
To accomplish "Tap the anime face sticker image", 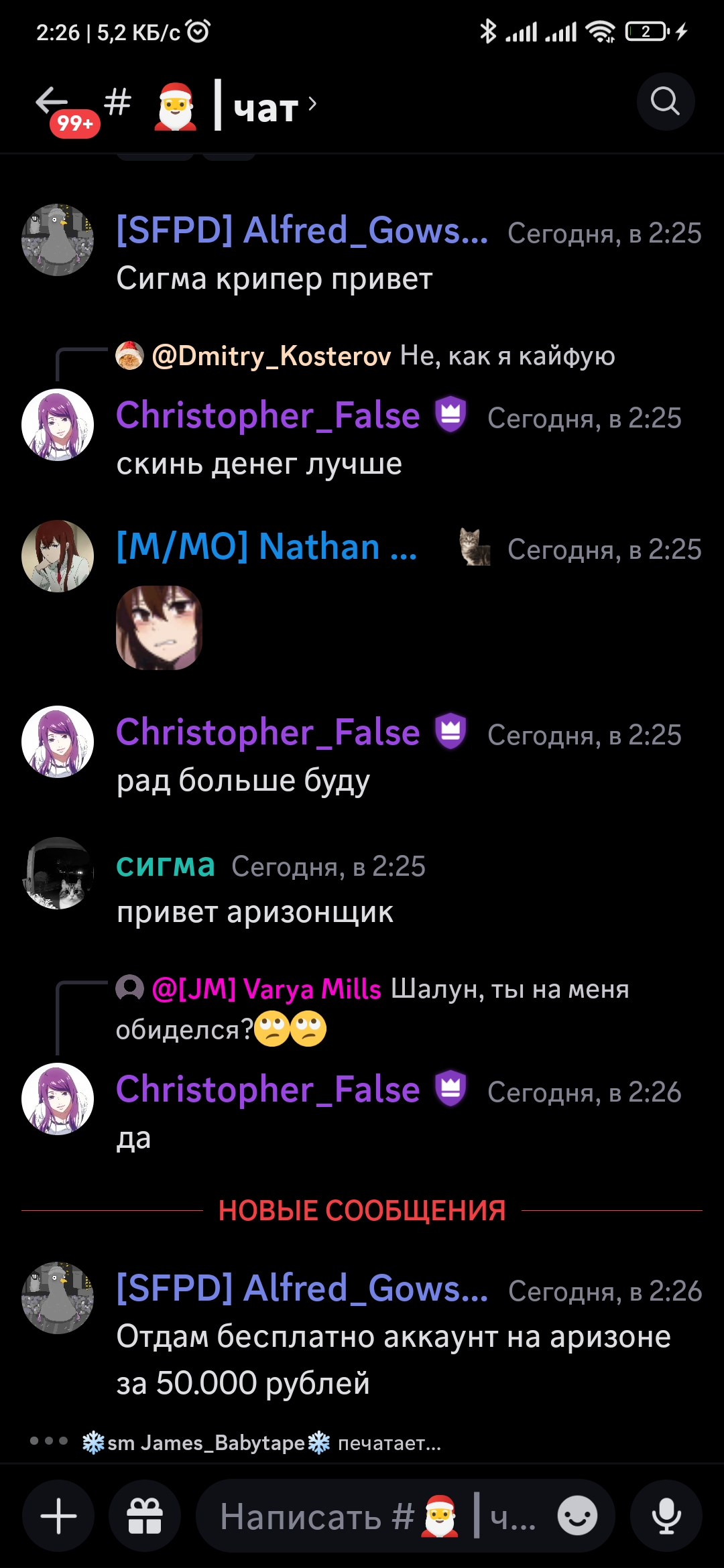I will 159,628.
